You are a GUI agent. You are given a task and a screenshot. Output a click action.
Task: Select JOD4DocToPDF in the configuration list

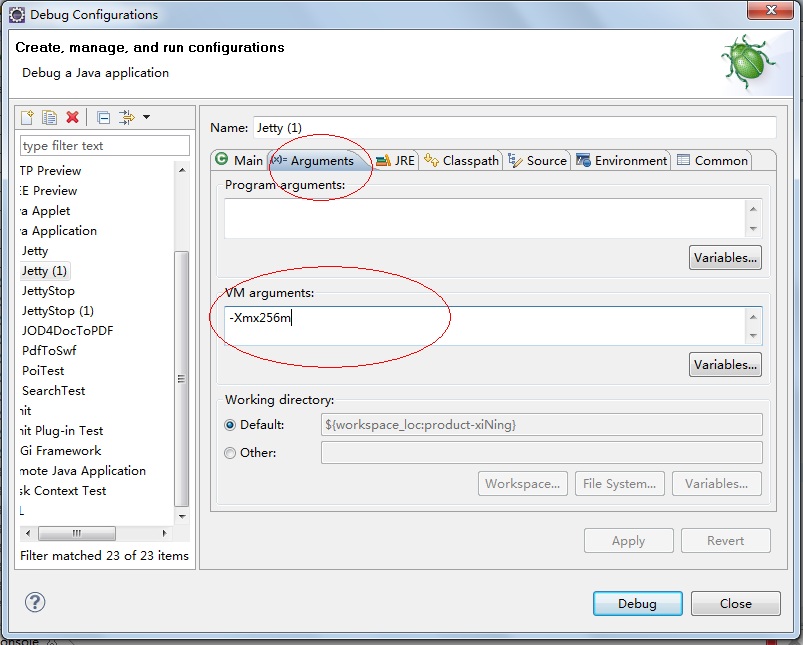(x=67, y=330)
